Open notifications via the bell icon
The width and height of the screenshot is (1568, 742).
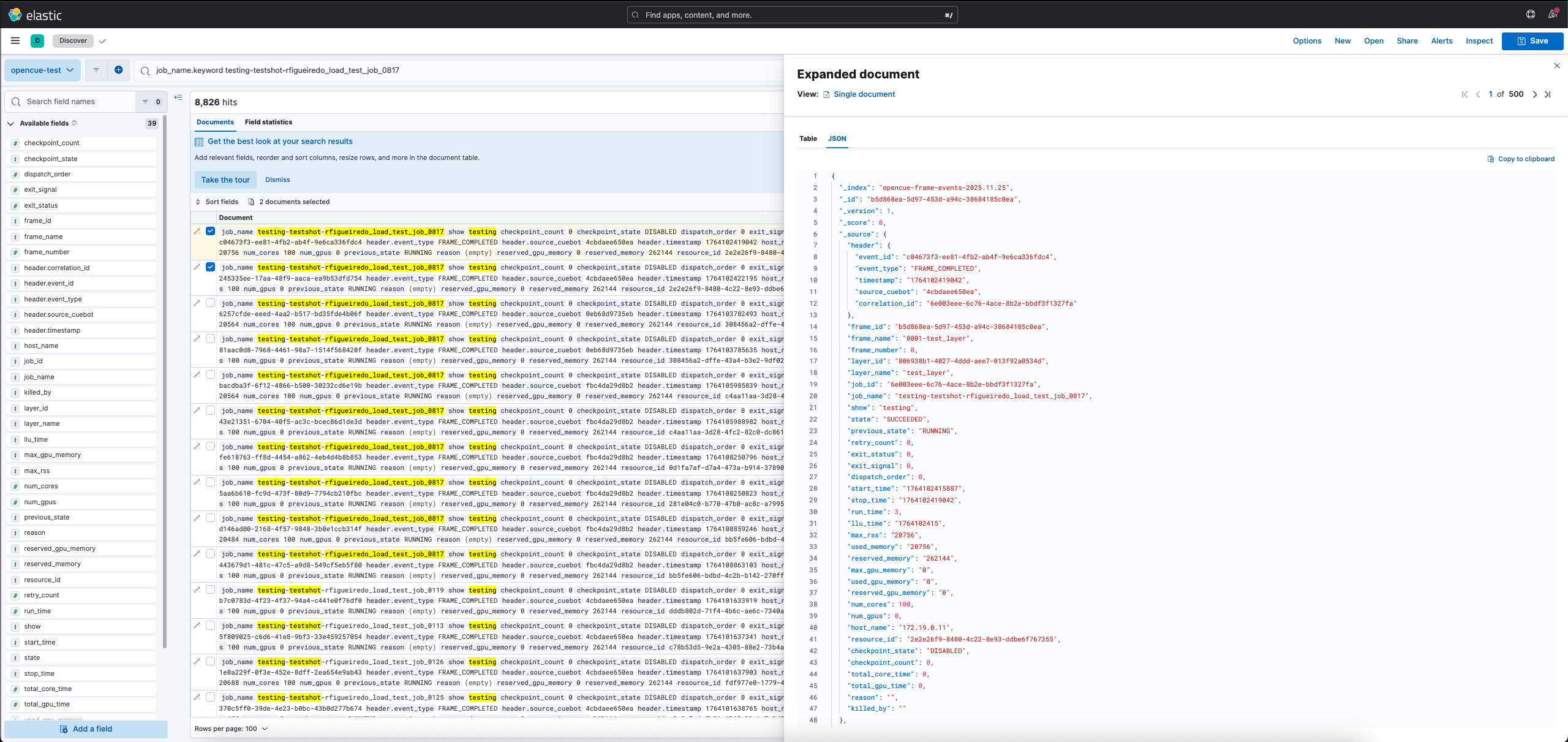coord(1553,14)
